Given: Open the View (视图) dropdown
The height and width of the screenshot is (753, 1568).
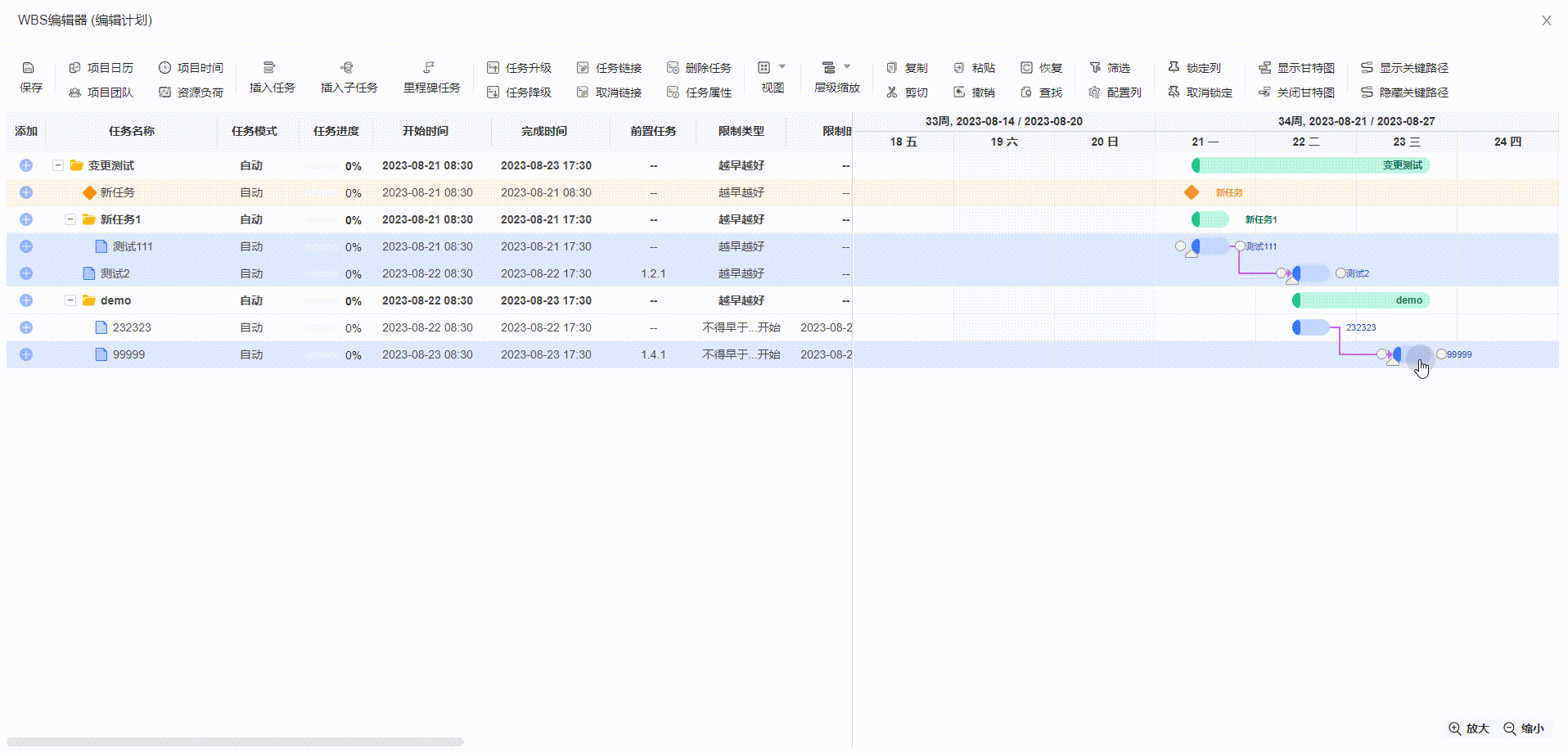Looking at the screenshot, I should (772, 69).
